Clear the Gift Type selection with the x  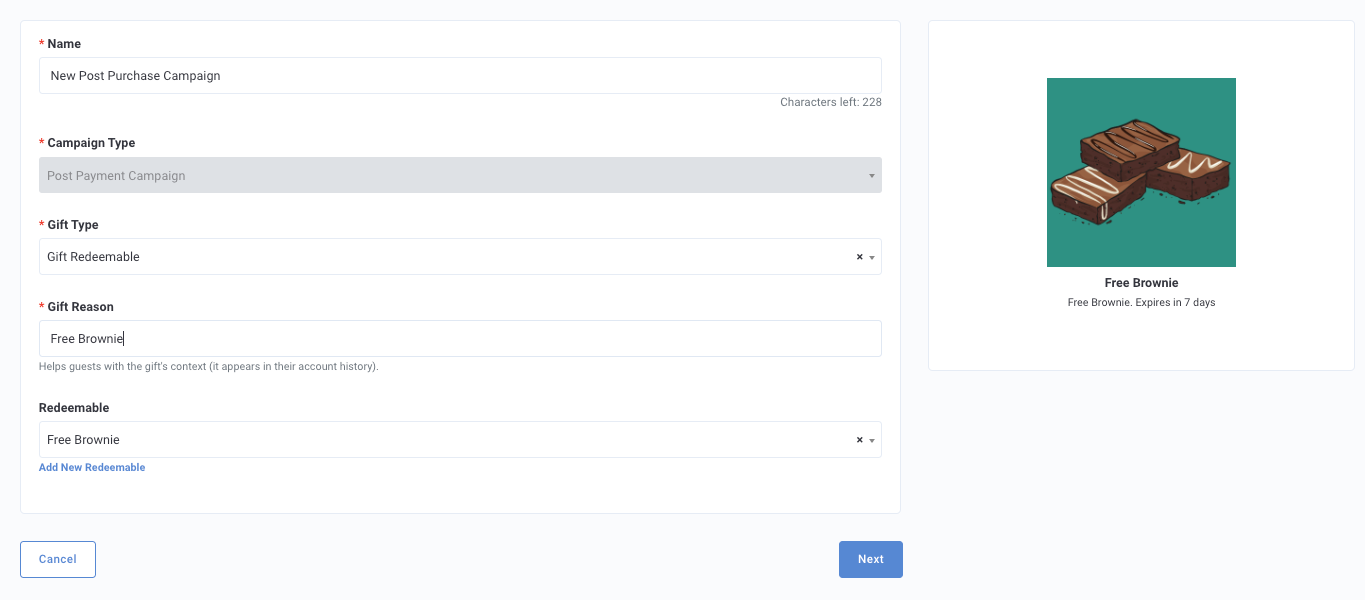coord(859,257)
